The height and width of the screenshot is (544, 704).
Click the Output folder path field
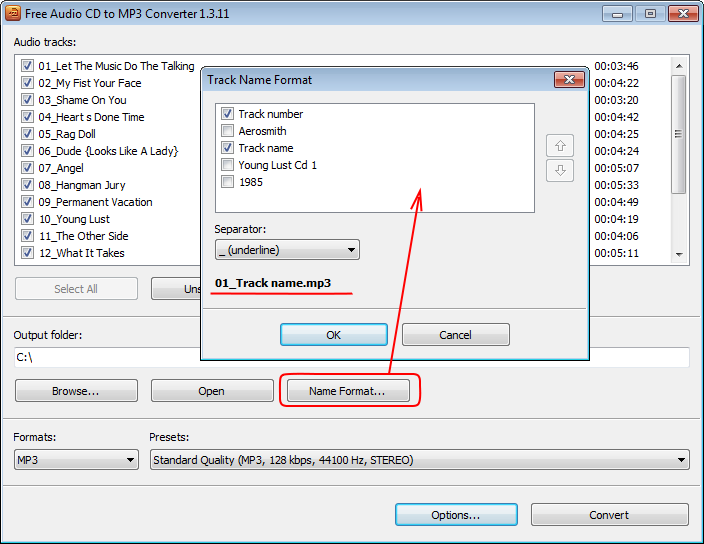pos(352,357)
